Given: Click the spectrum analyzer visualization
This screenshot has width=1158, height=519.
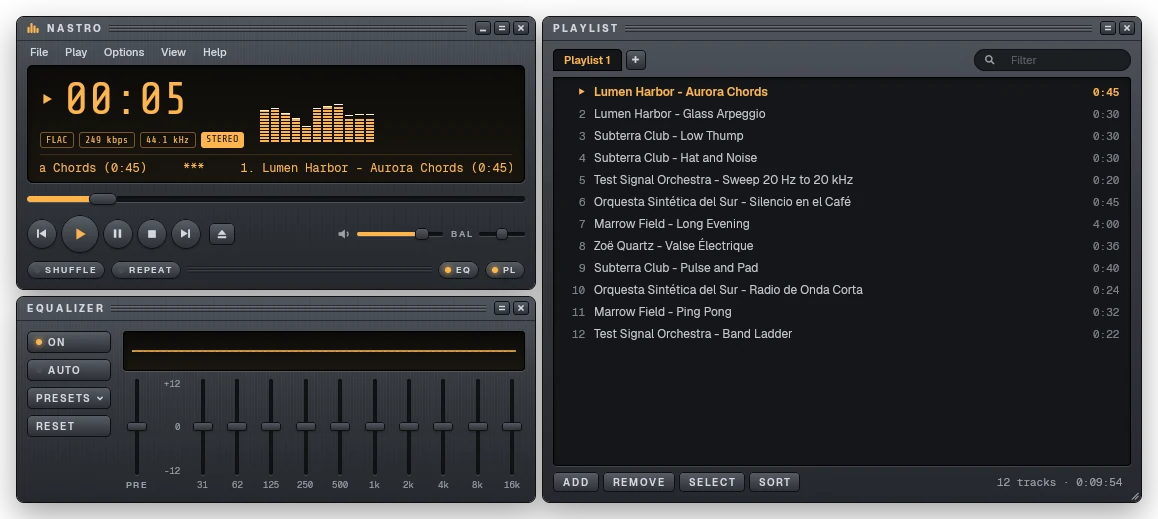Looking at the screenshot, I should click(x=317, y=123).
